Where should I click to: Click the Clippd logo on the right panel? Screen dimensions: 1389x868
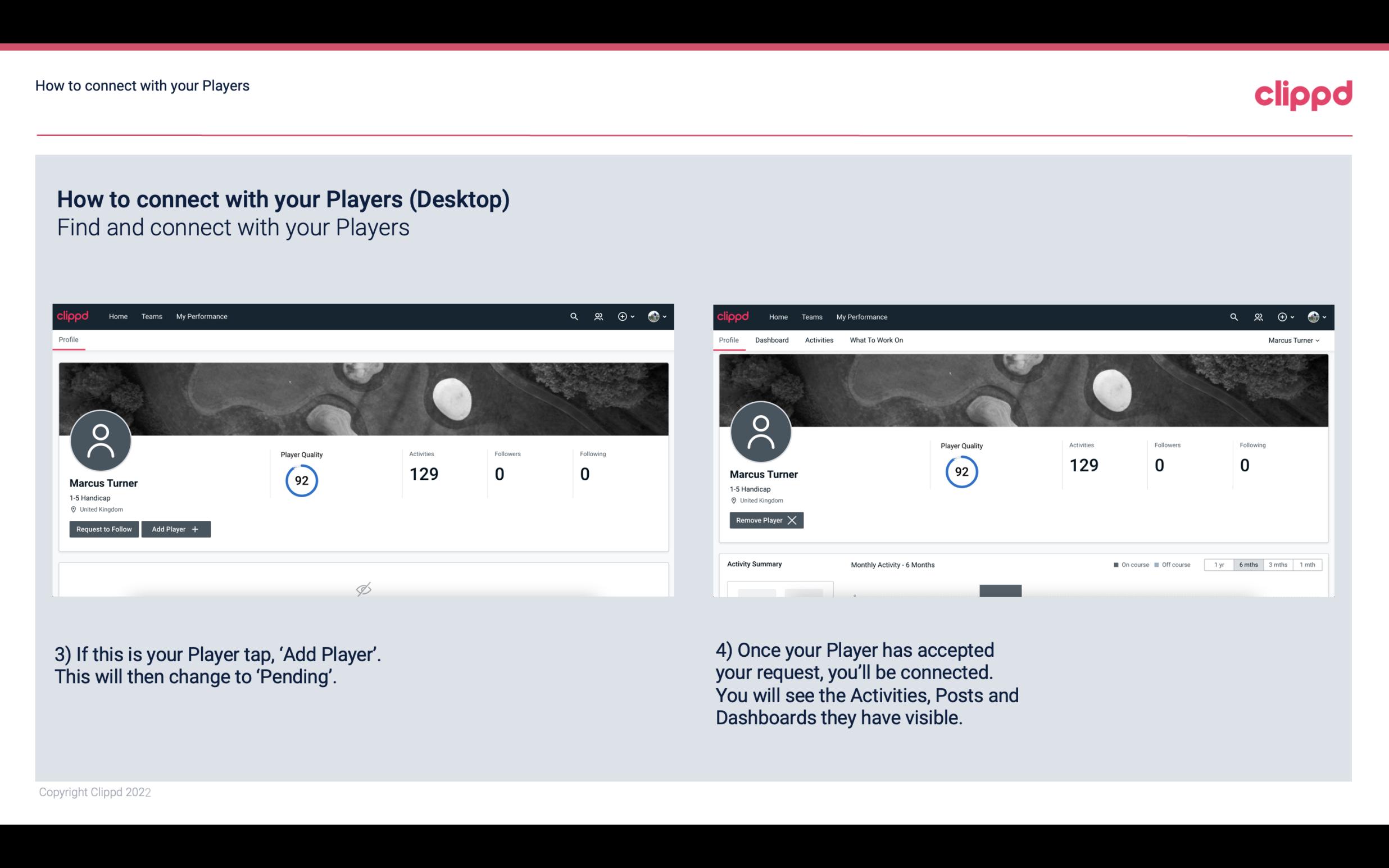pos(733,316)
